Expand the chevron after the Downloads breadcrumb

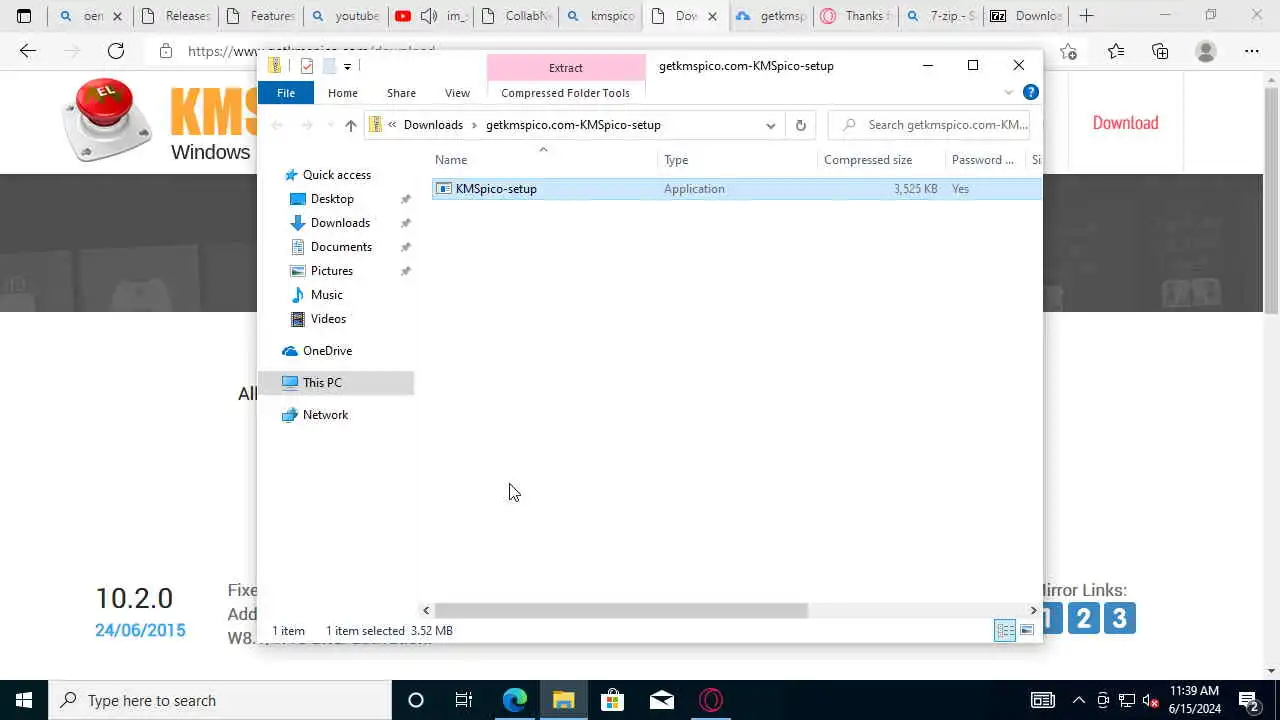[x=474, y=125]
